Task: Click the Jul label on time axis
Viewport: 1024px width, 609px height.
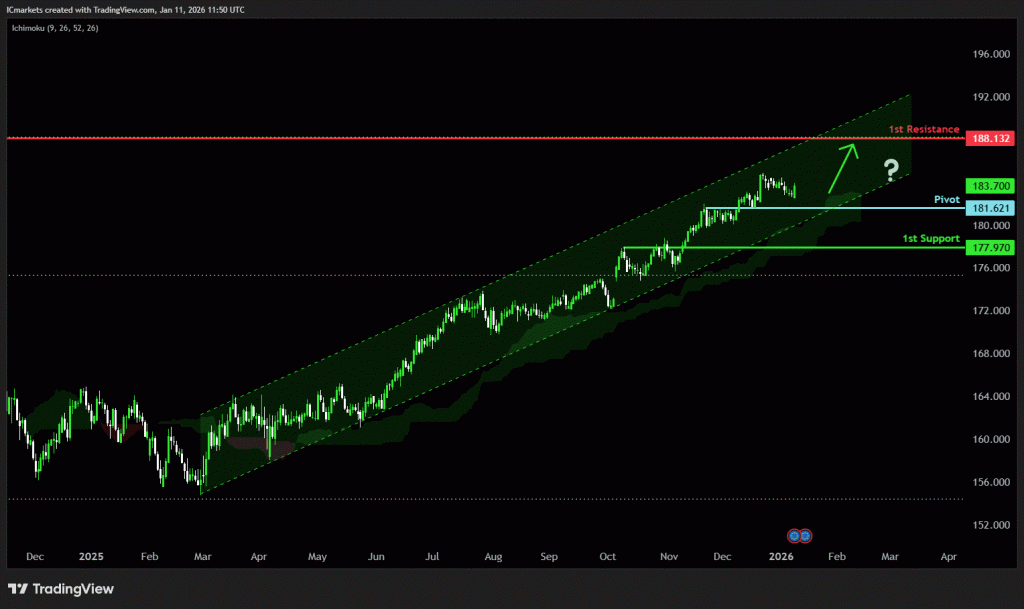Action: click(x=433, y=555)
